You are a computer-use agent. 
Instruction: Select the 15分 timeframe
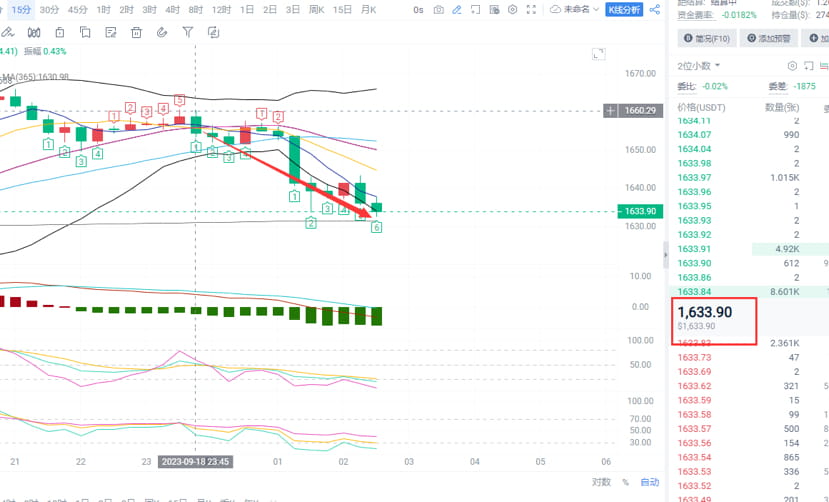pos(21,10)
